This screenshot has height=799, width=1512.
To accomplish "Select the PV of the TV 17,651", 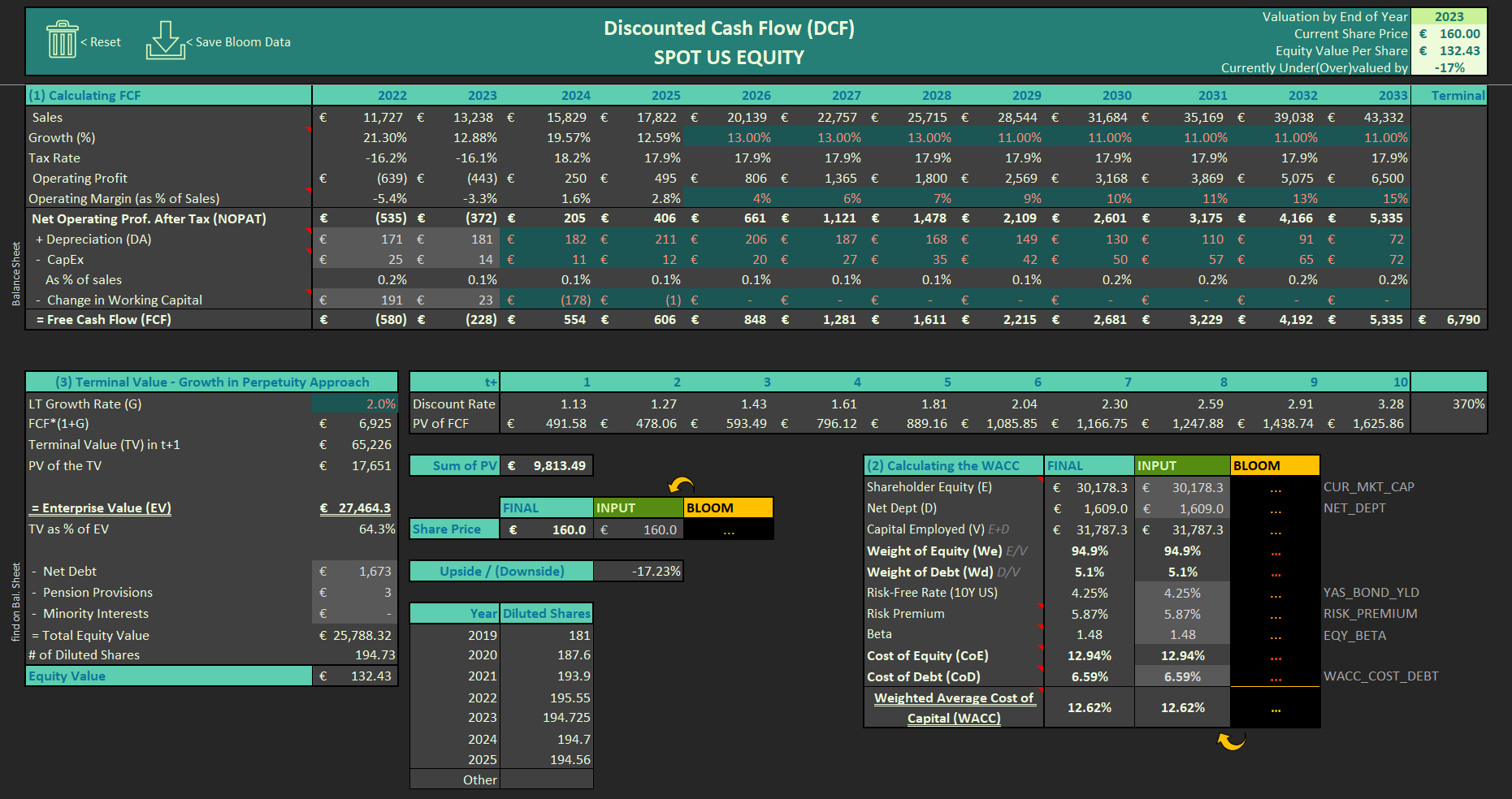I will [x=355, y=465].
